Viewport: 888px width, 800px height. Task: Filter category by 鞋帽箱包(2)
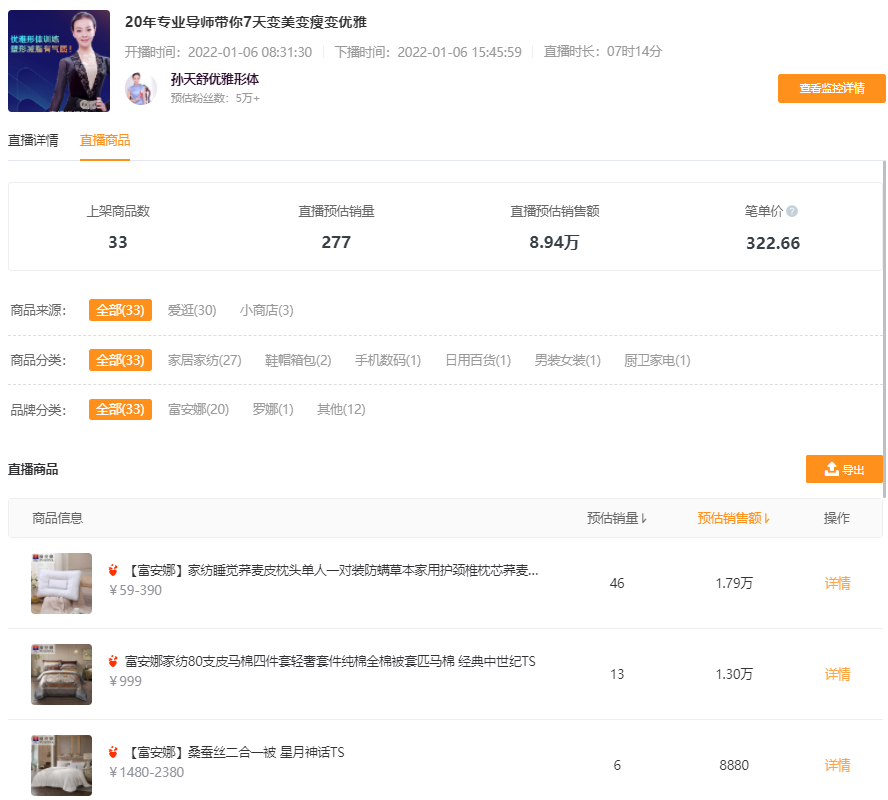[298, 360]
